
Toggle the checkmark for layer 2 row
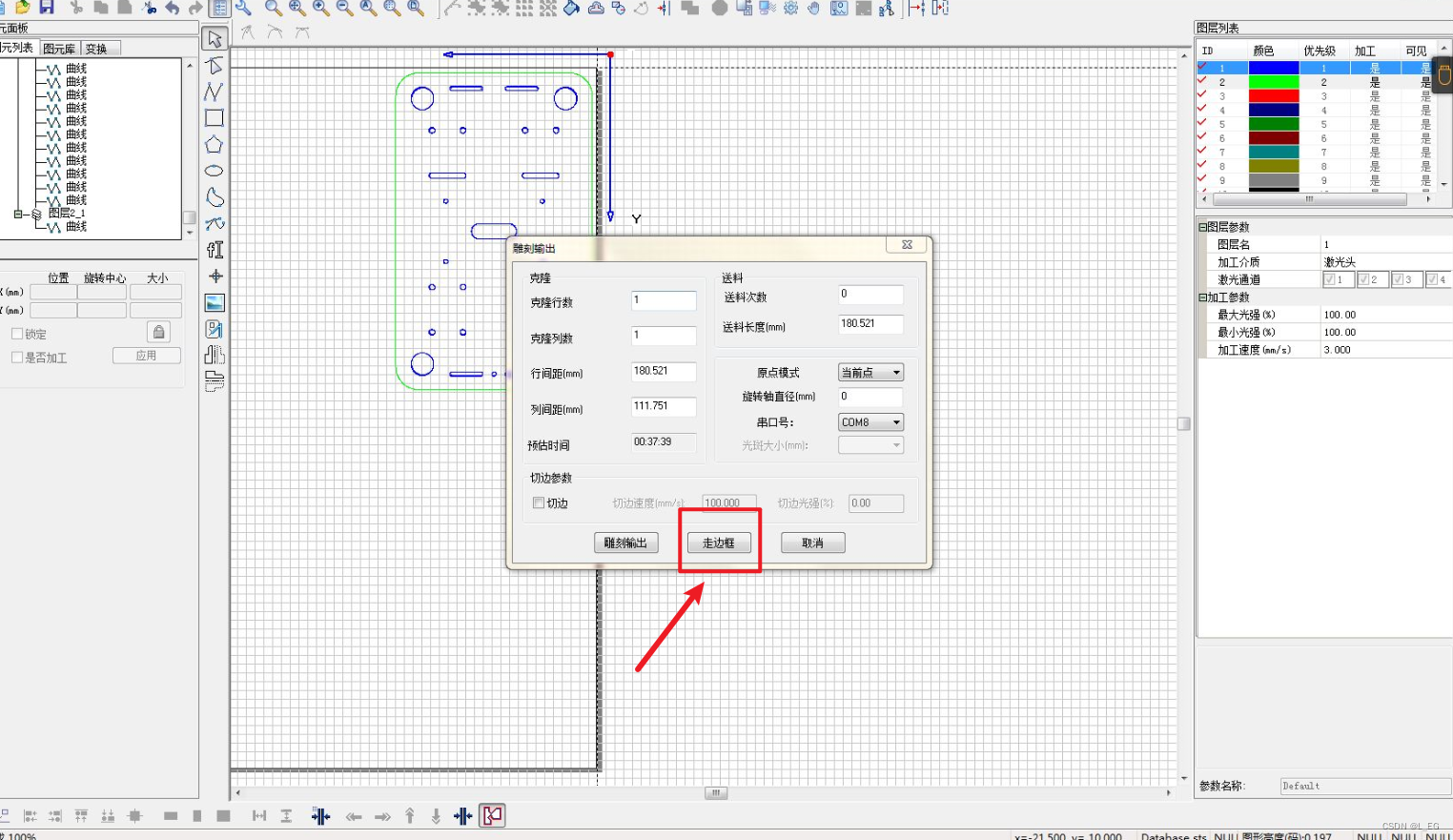tap(1203, 82)
